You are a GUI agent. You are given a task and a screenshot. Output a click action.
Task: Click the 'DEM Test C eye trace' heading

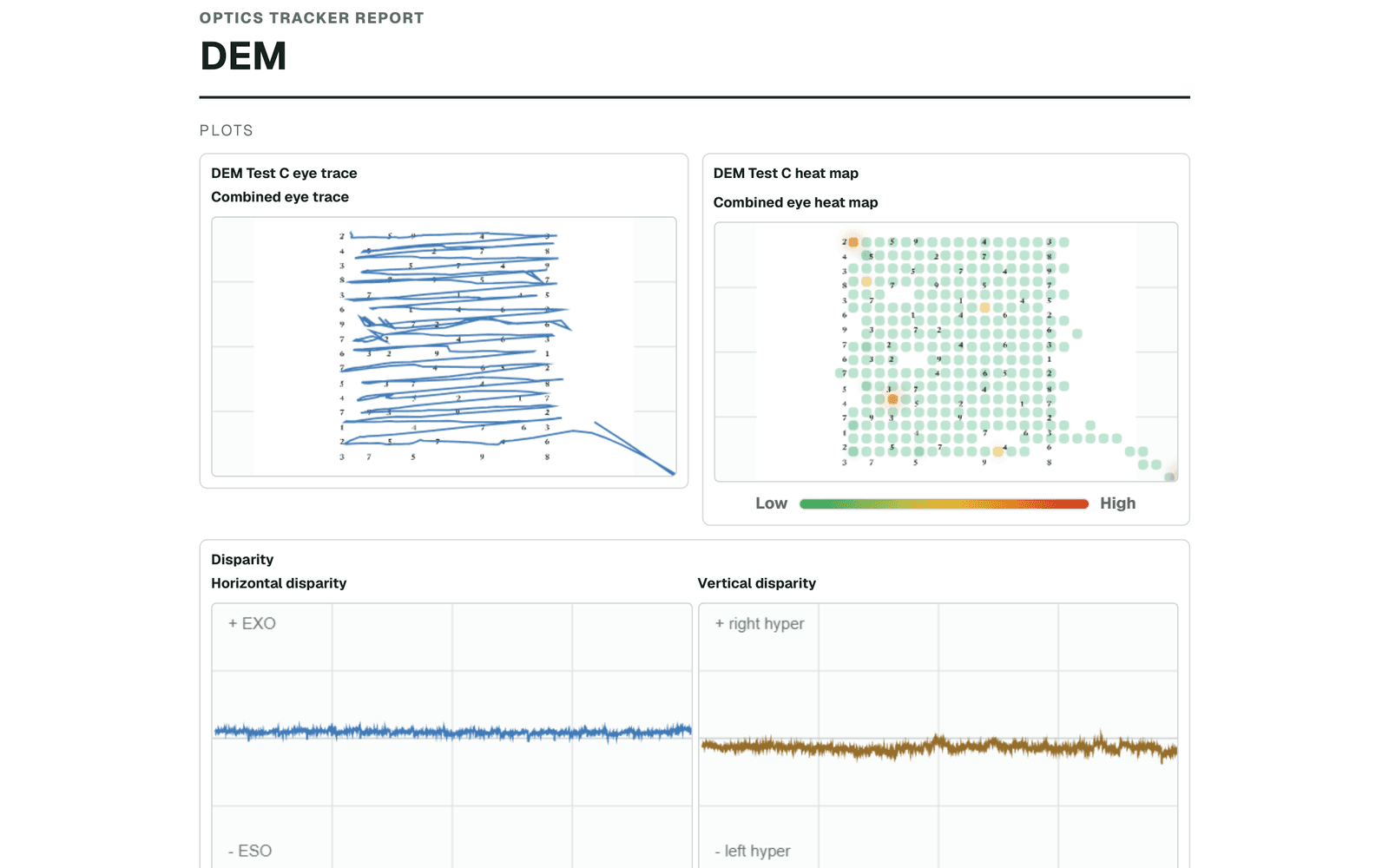pyautogui.click(x=284, y=174)
